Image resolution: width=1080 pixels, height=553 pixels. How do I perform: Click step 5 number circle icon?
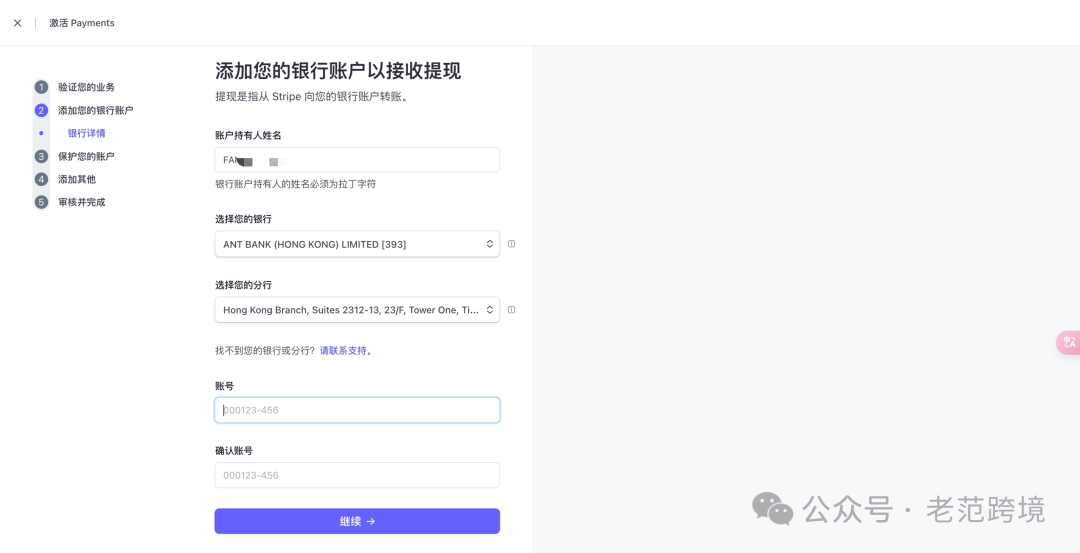41,202
